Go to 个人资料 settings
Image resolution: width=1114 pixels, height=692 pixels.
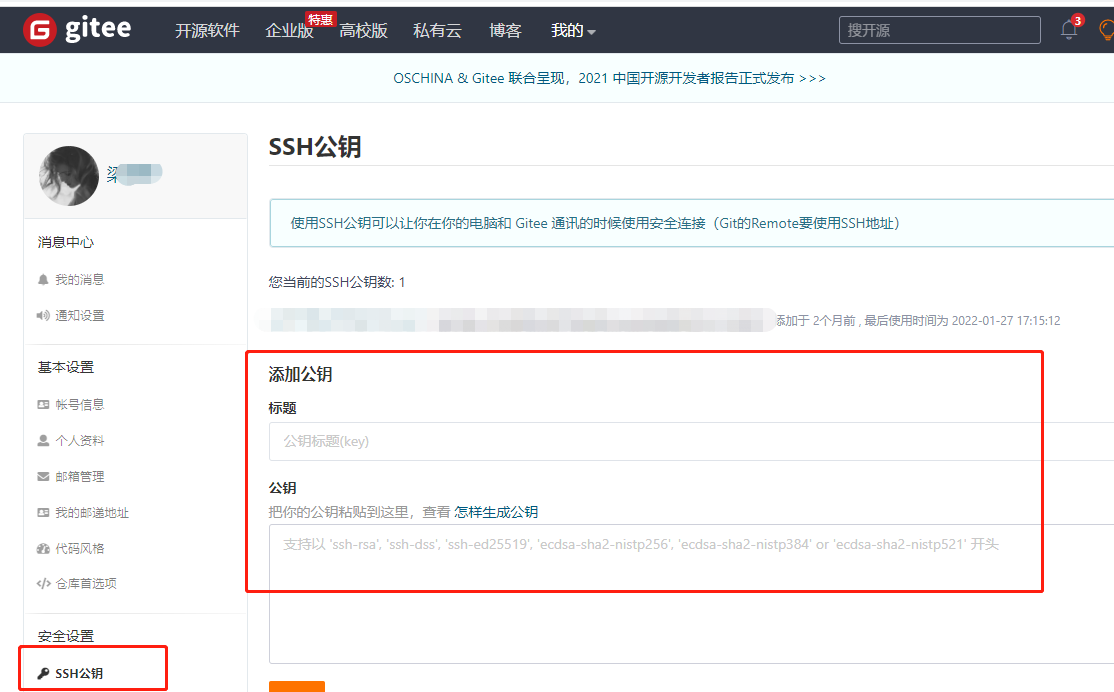coord(80,440)
